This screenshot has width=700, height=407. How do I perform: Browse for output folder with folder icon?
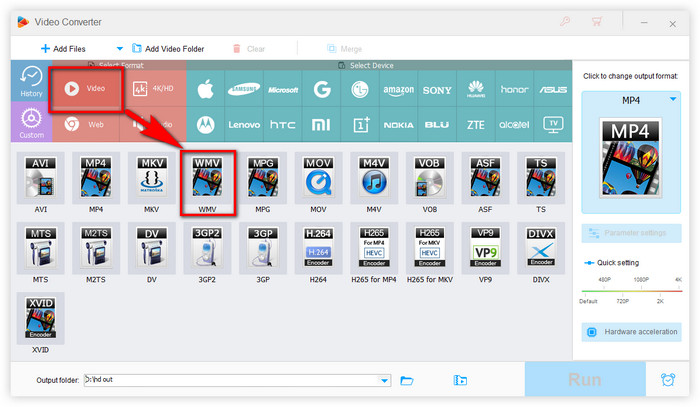pos(407,380)
